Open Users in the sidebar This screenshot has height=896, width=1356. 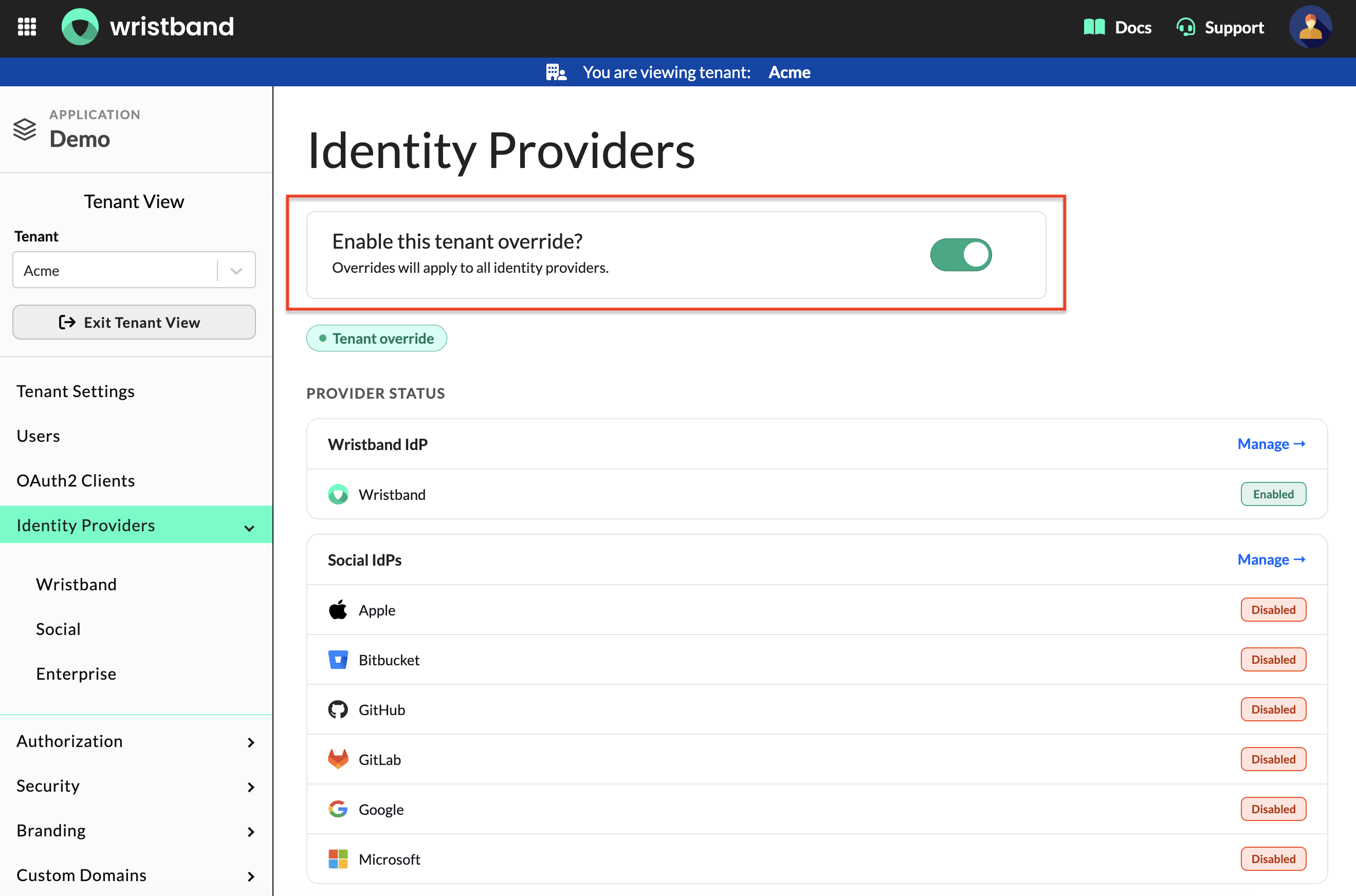pyautogui.click(x=39, y=436)
